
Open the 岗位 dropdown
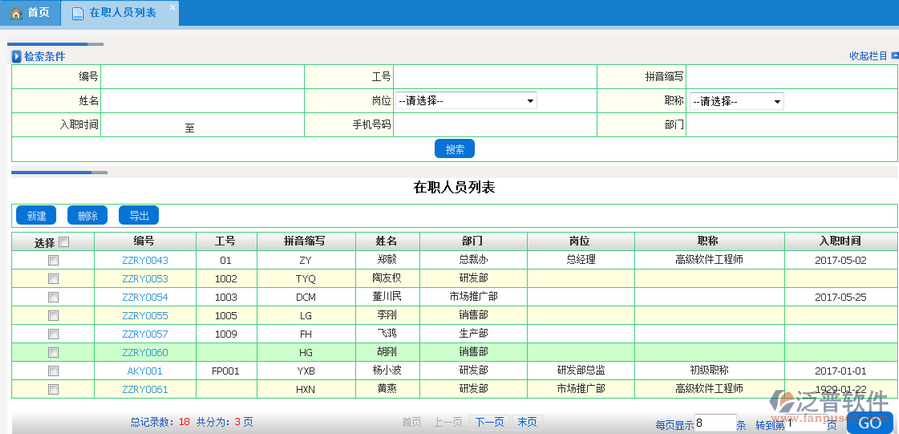click(466, 101)
